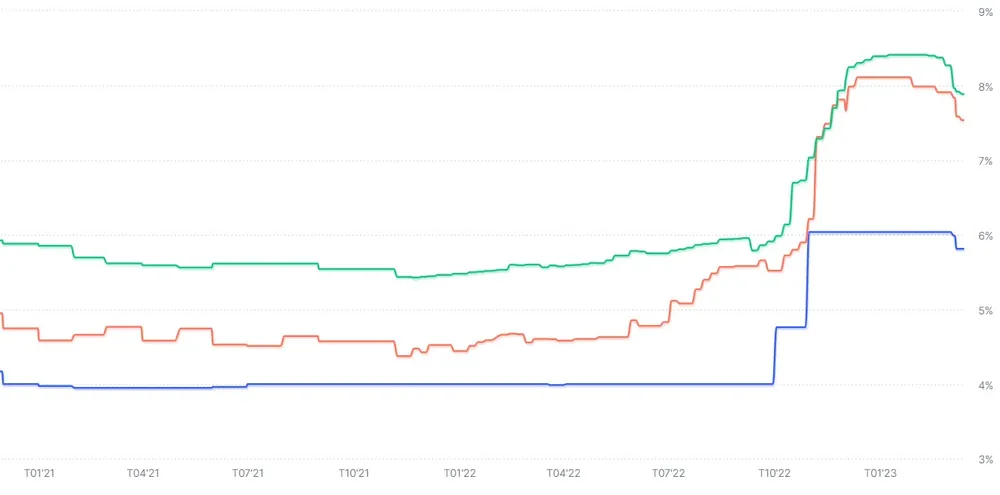Select the 7% y-axis label
1000x495 pixels.
coord(985,161)
